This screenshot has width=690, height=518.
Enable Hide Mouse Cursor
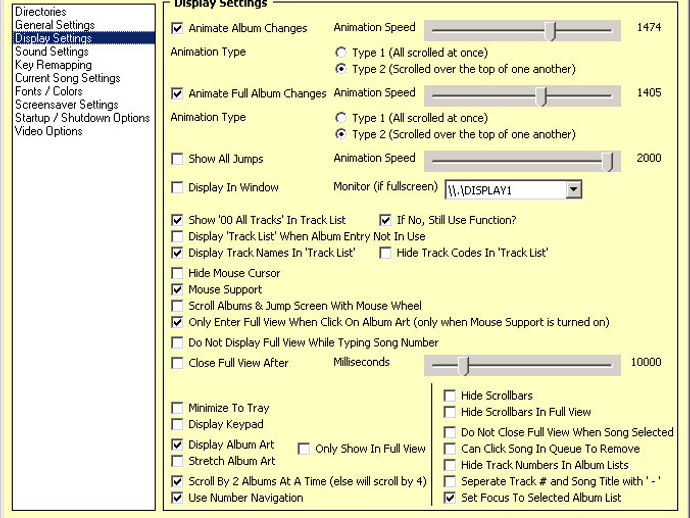click(177, 273)
